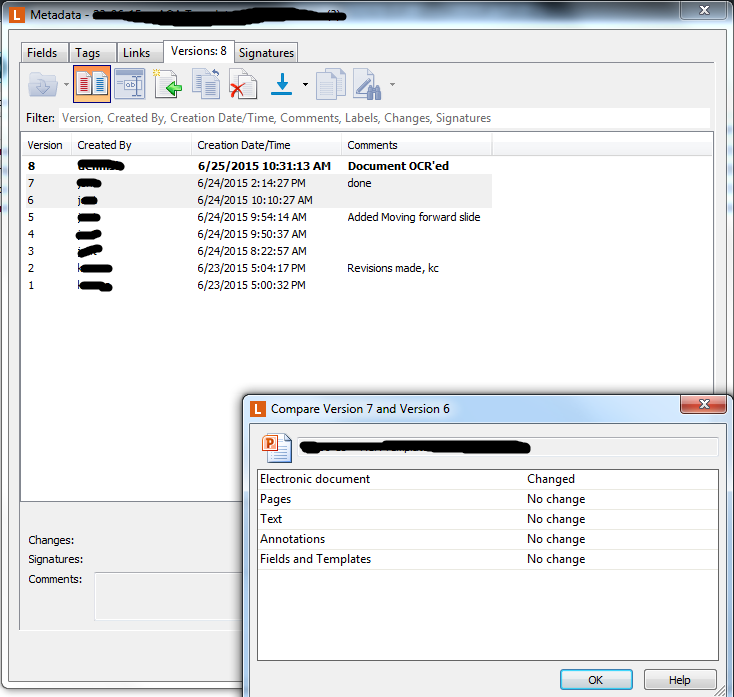The width and height of the screenshot is (734, 697).
Task: Select version 1 row dated 5:00:32 PM
Action: [x=258, y=285]
